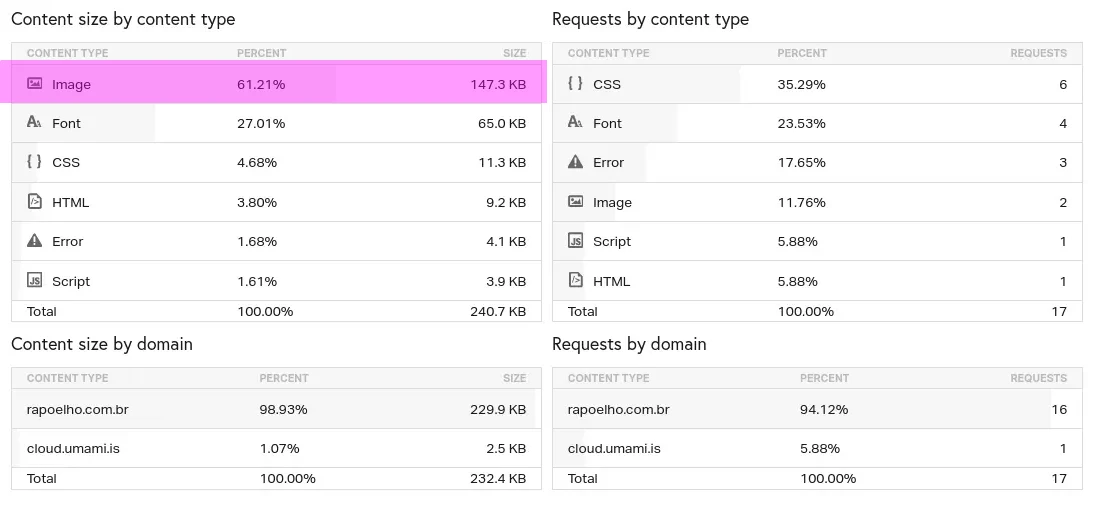Image resolution: width=1102 pixels, height=508 pixels.
Task: Click the CSS braces icon in content size table
Action: (x=34, y=162)
